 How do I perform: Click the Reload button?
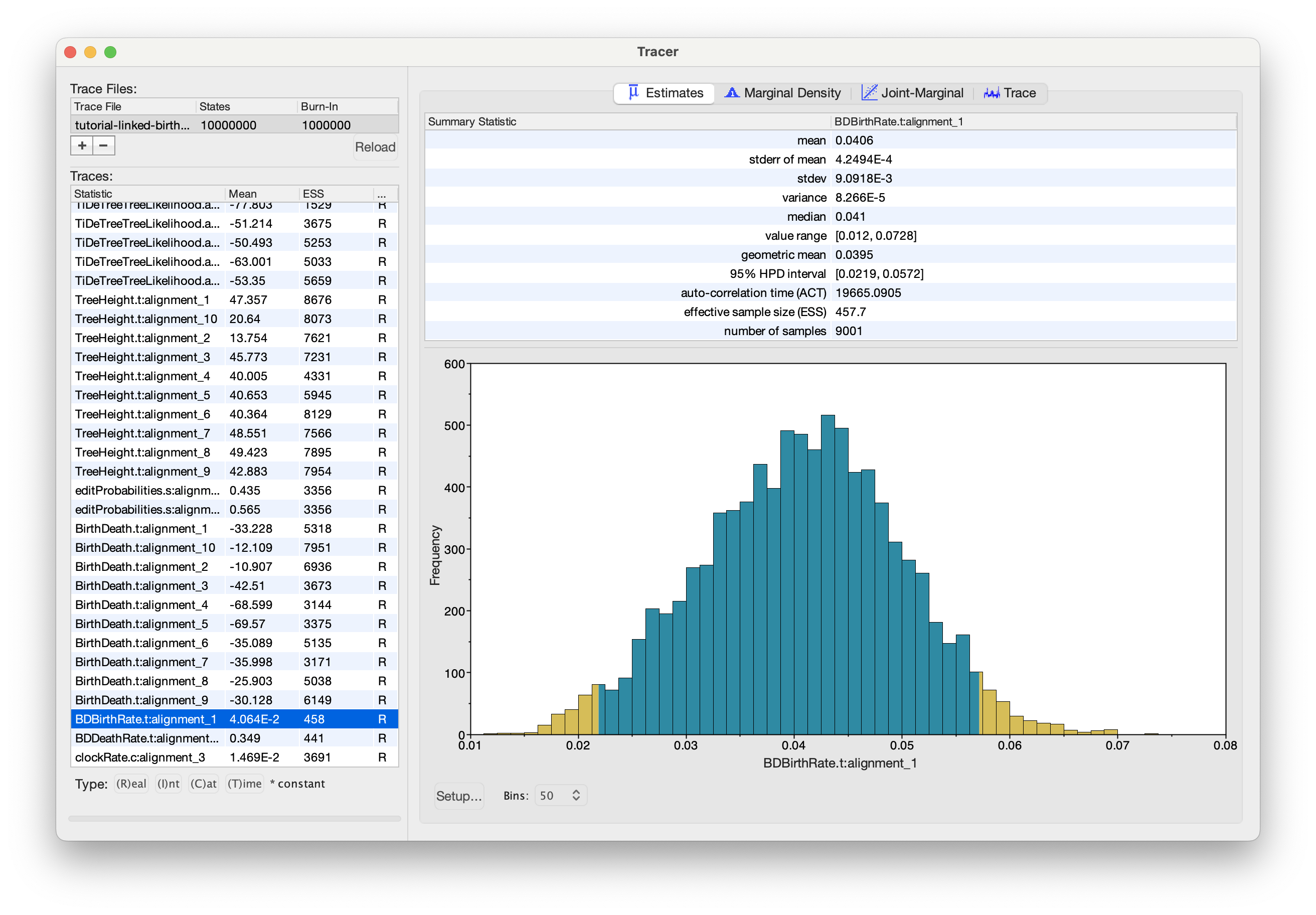point(375,147)
